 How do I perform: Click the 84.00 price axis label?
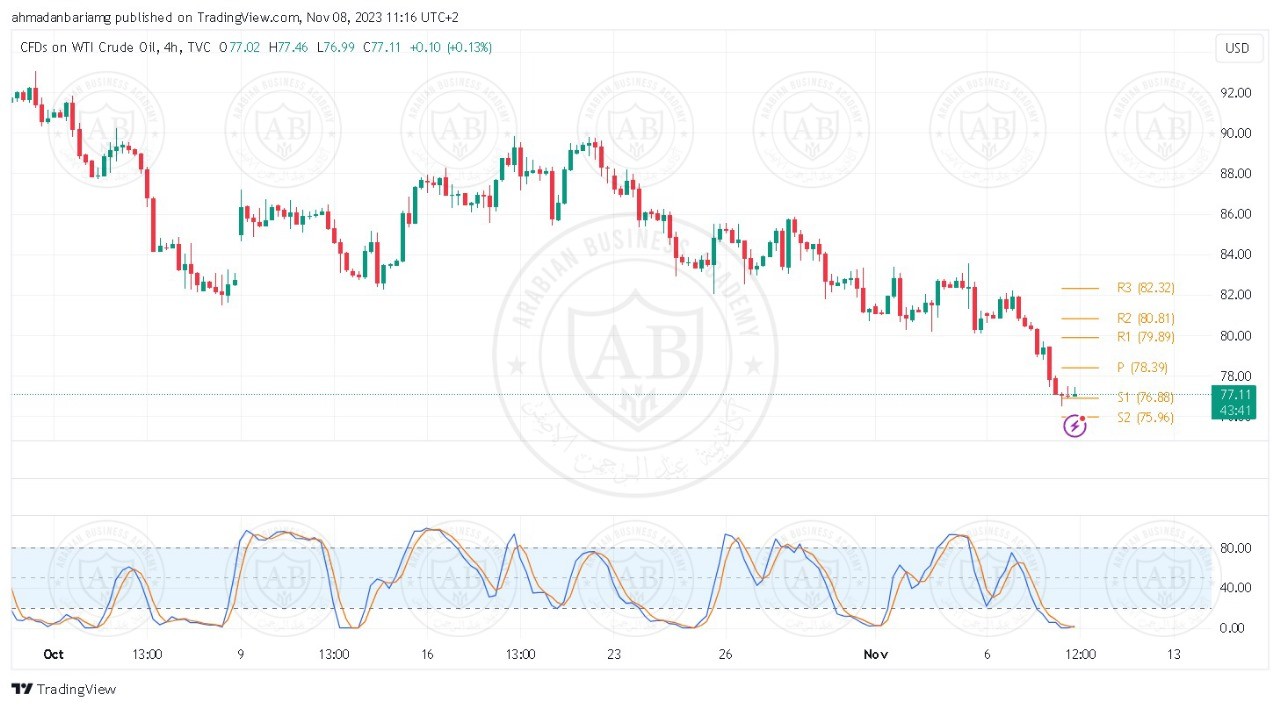coord(1237,254)
